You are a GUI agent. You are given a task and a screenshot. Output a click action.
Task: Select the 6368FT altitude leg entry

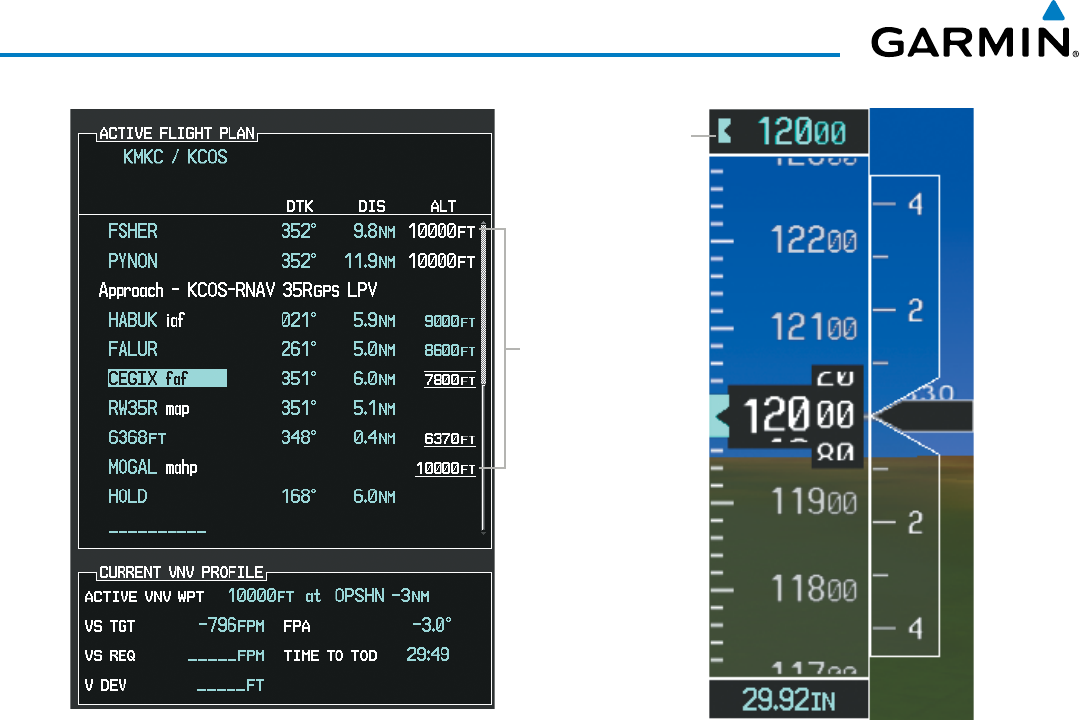[136, 438]
